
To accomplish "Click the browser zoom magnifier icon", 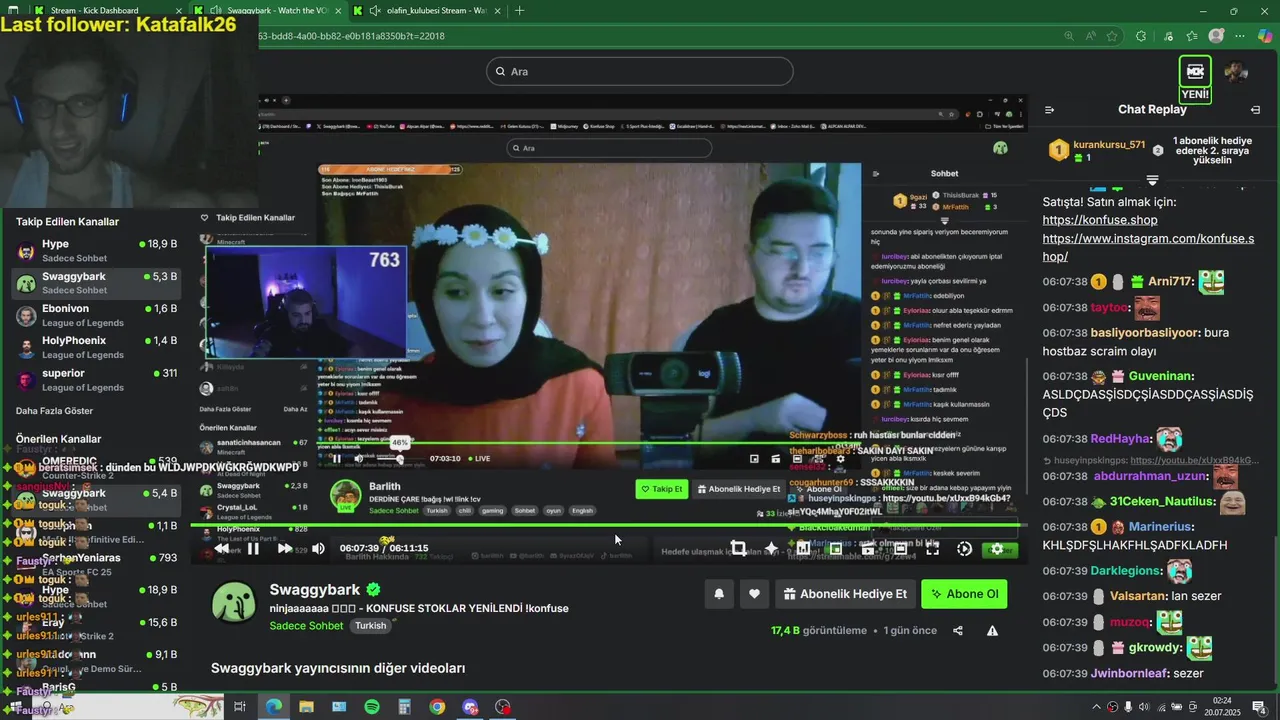I will (1069, 36).
